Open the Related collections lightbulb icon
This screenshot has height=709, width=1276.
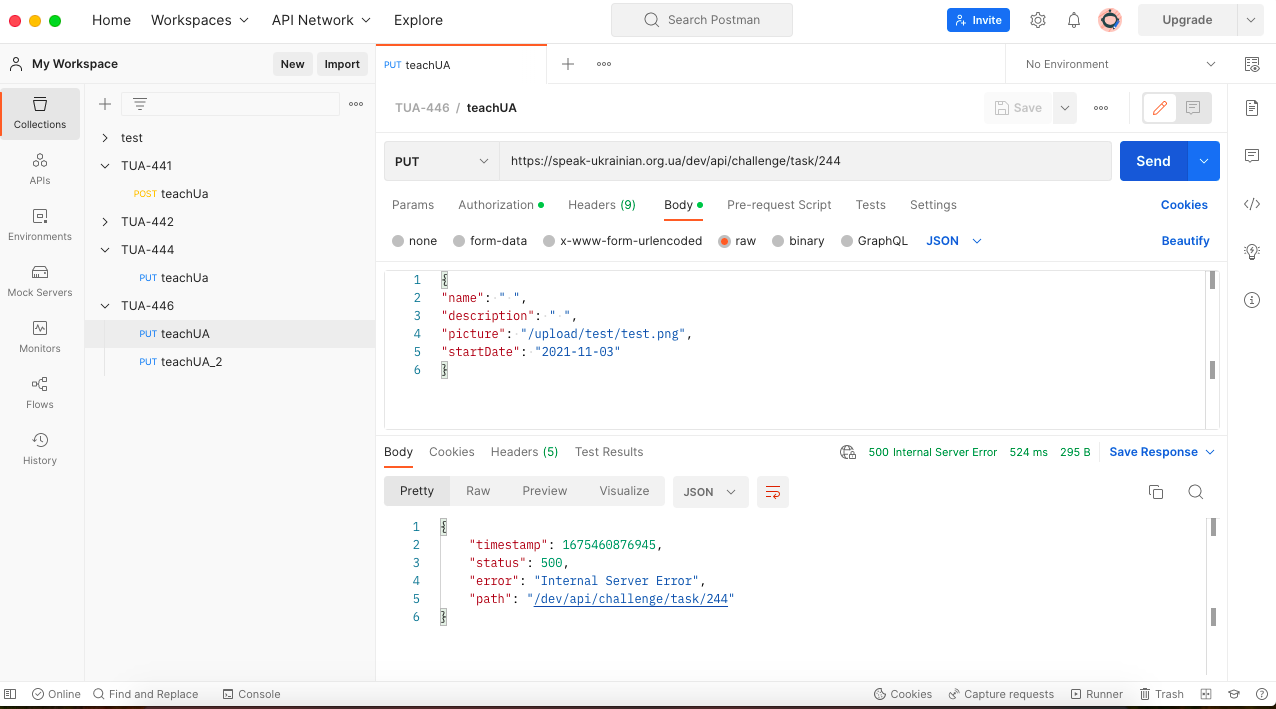(x=1252, y=252)
